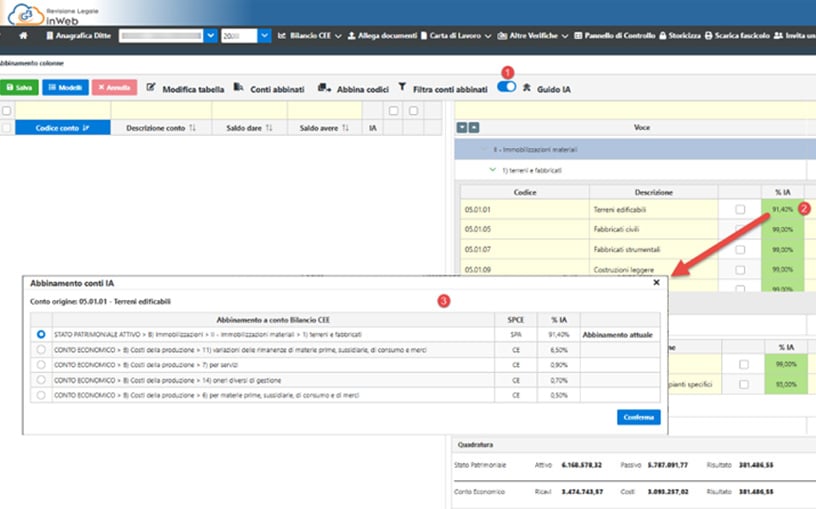Sort by Codice conto column header

pyautogui.click(x=62, y=128)
